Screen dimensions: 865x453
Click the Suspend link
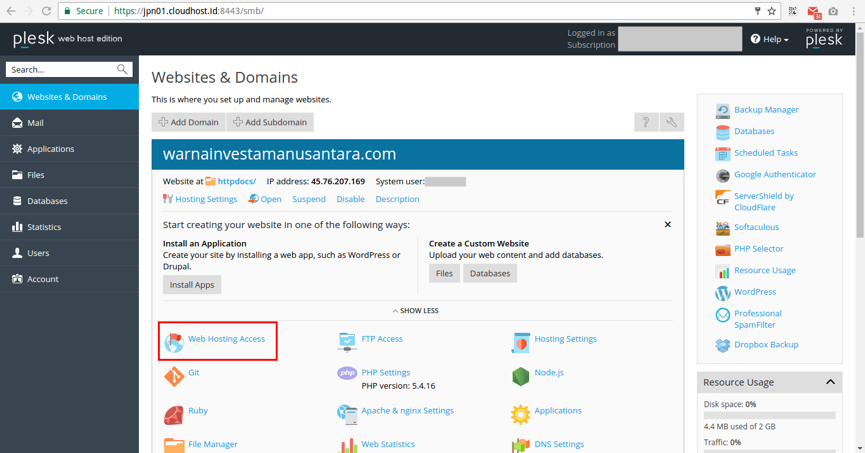309,199
